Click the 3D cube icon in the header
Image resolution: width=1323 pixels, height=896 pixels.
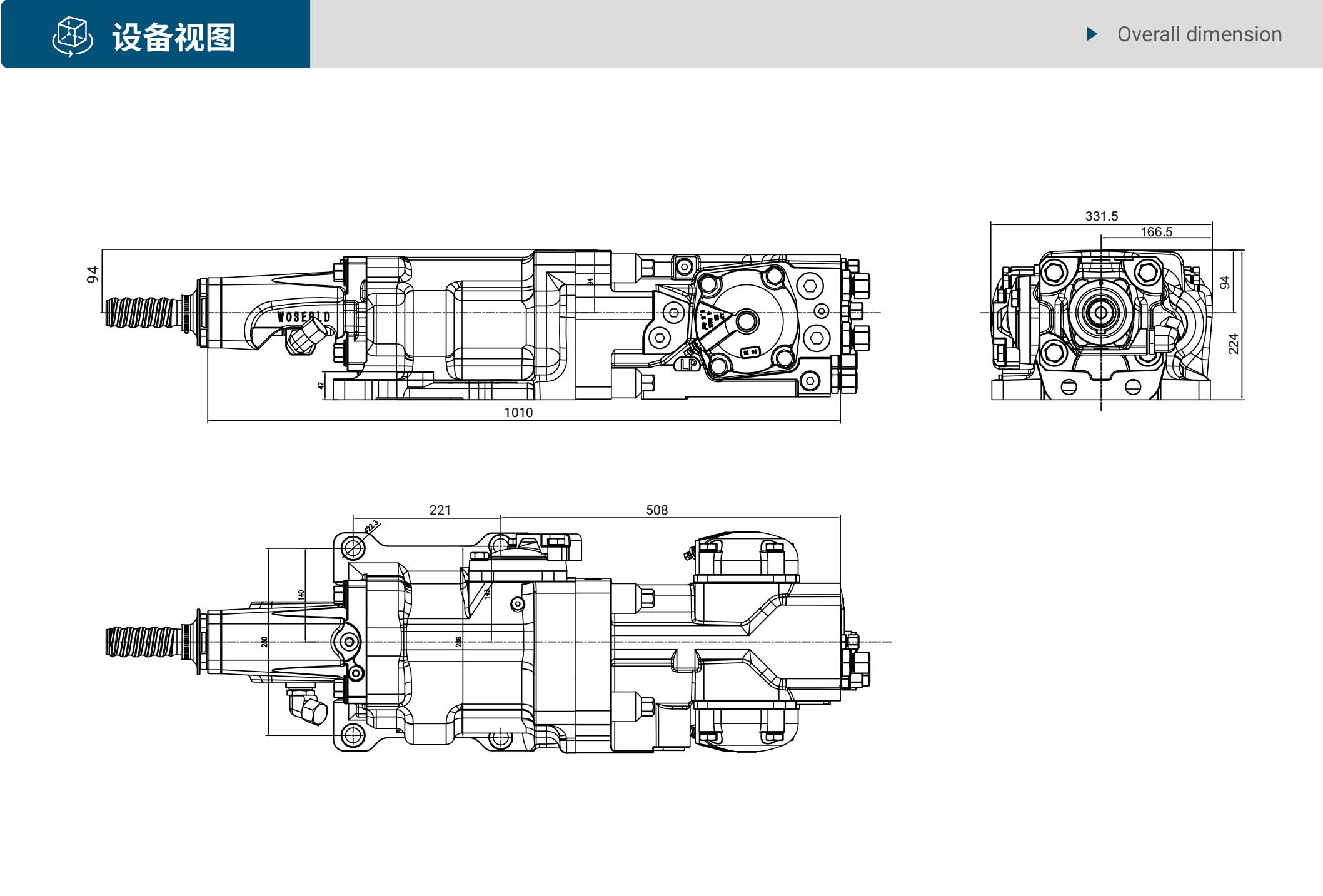[x=73, y=36]
